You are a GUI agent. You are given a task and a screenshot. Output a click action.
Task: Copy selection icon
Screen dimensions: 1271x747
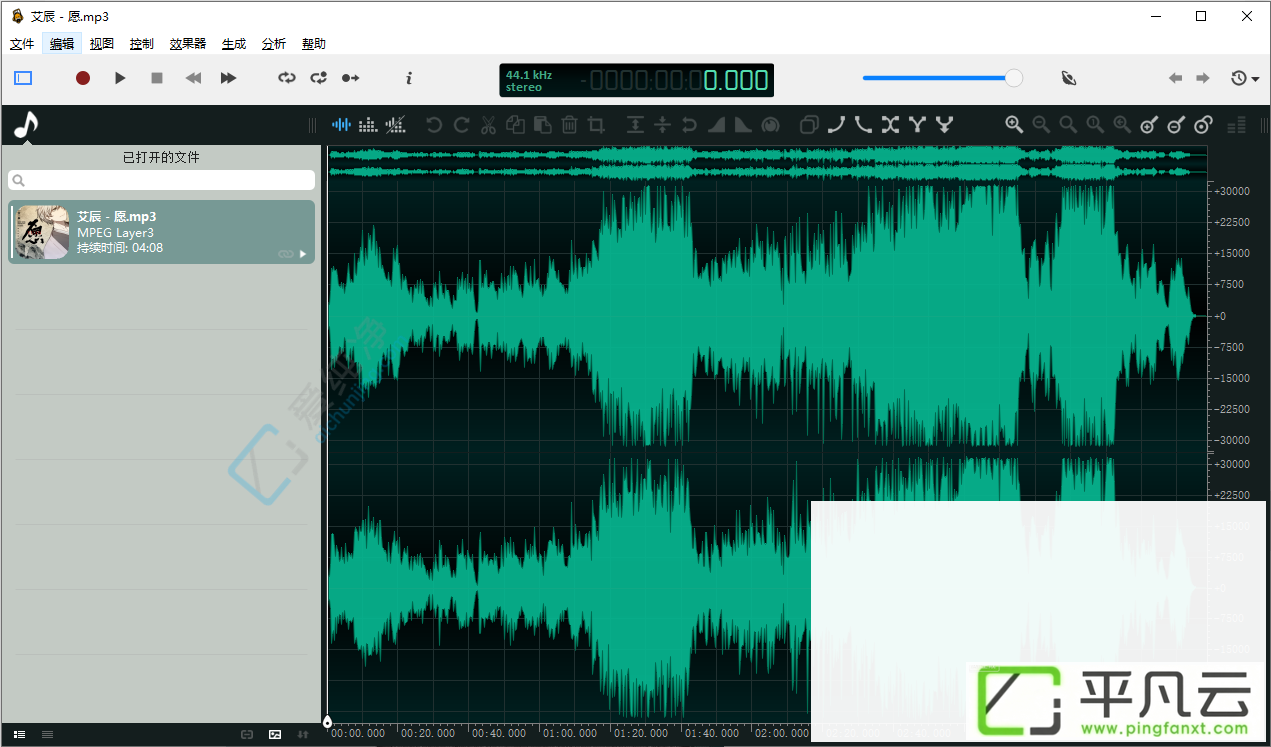(515, 125)
